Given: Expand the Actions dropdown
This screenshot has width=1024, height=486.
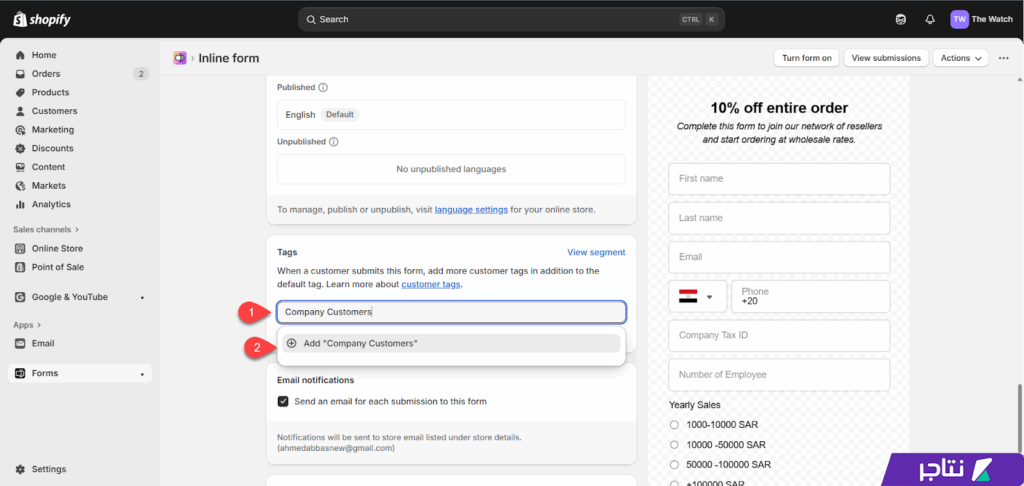Looking at the screenshot, I should 961,58.
